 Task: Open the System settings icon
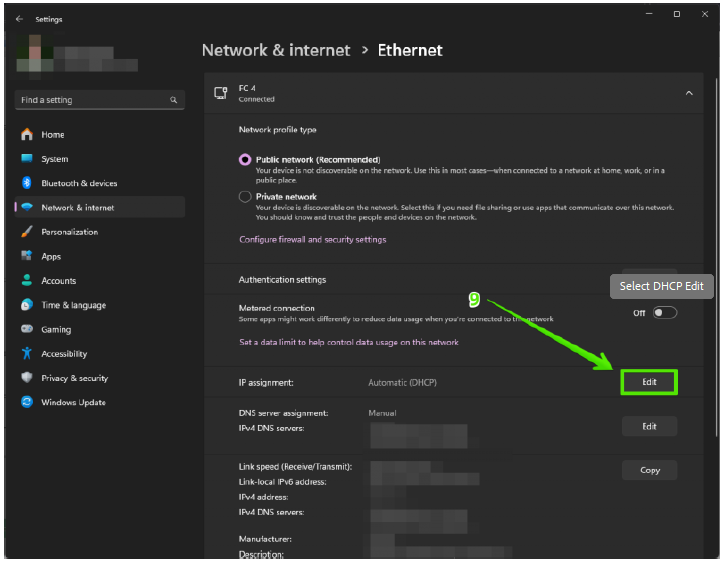coord(27,159)
